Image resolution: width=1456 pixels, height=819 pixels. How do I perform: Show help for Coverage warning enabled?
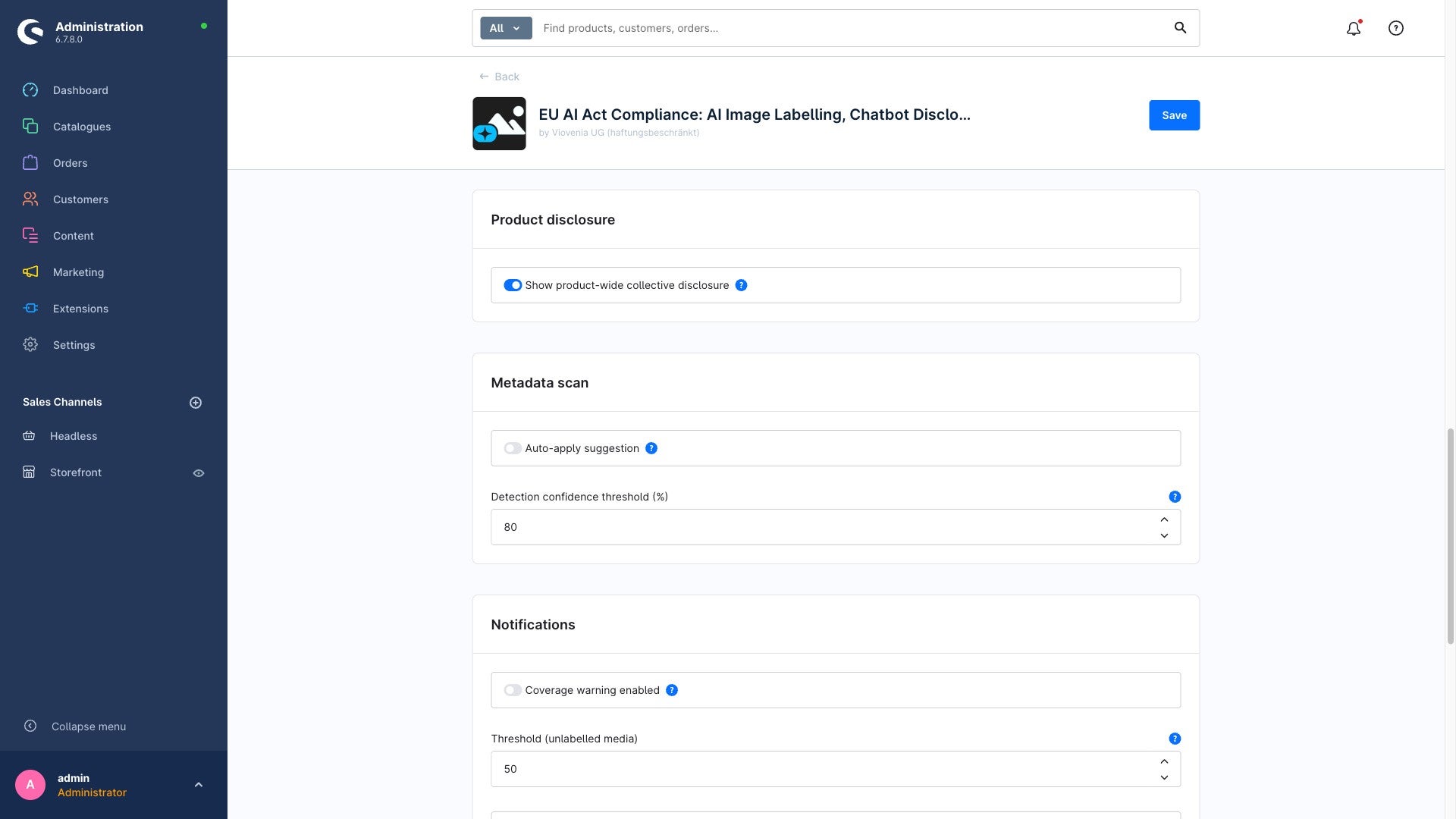pos(672,691)
